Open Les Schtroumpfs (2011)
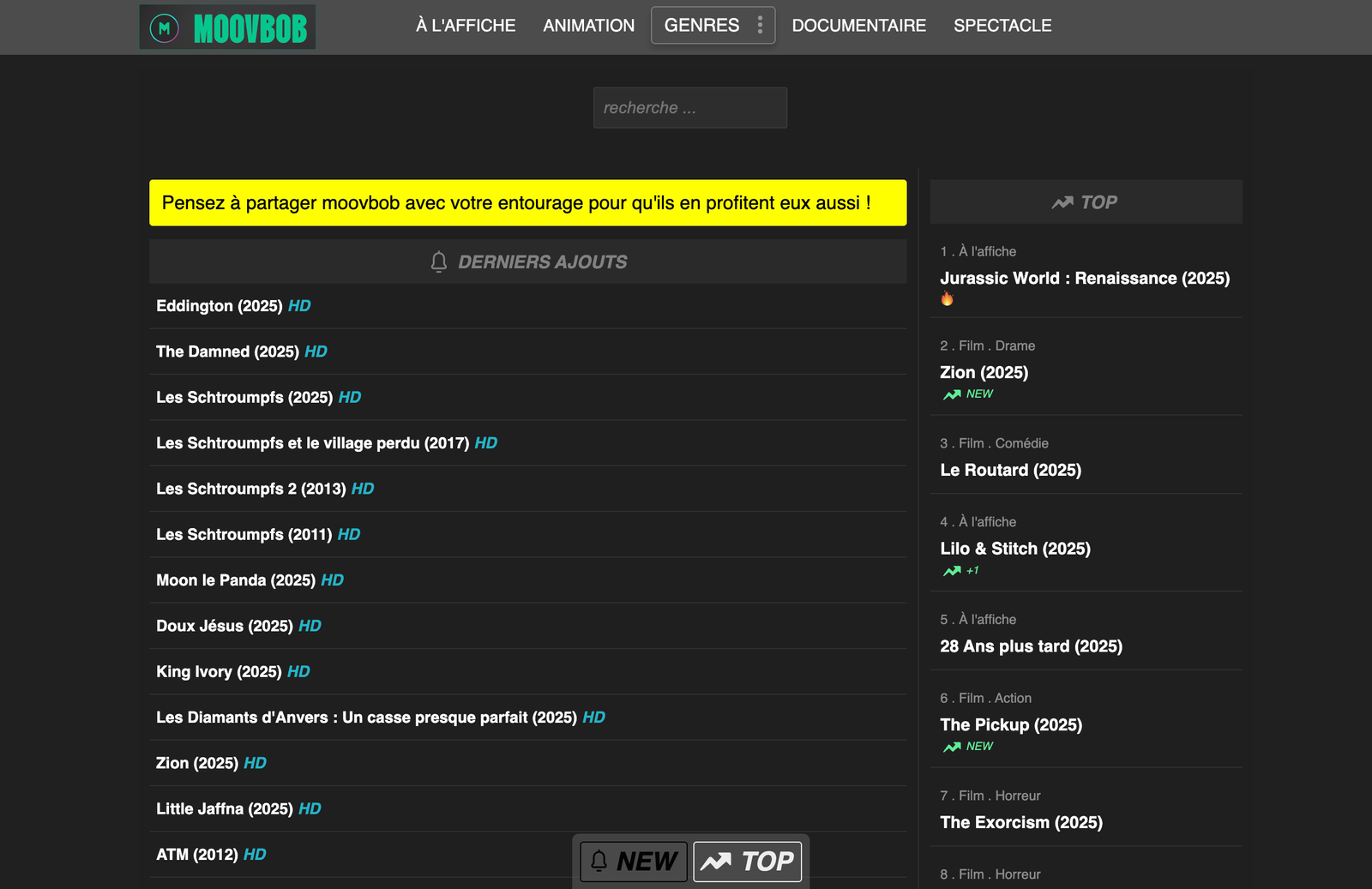The image size is (1372, 889). coord(244,535)
